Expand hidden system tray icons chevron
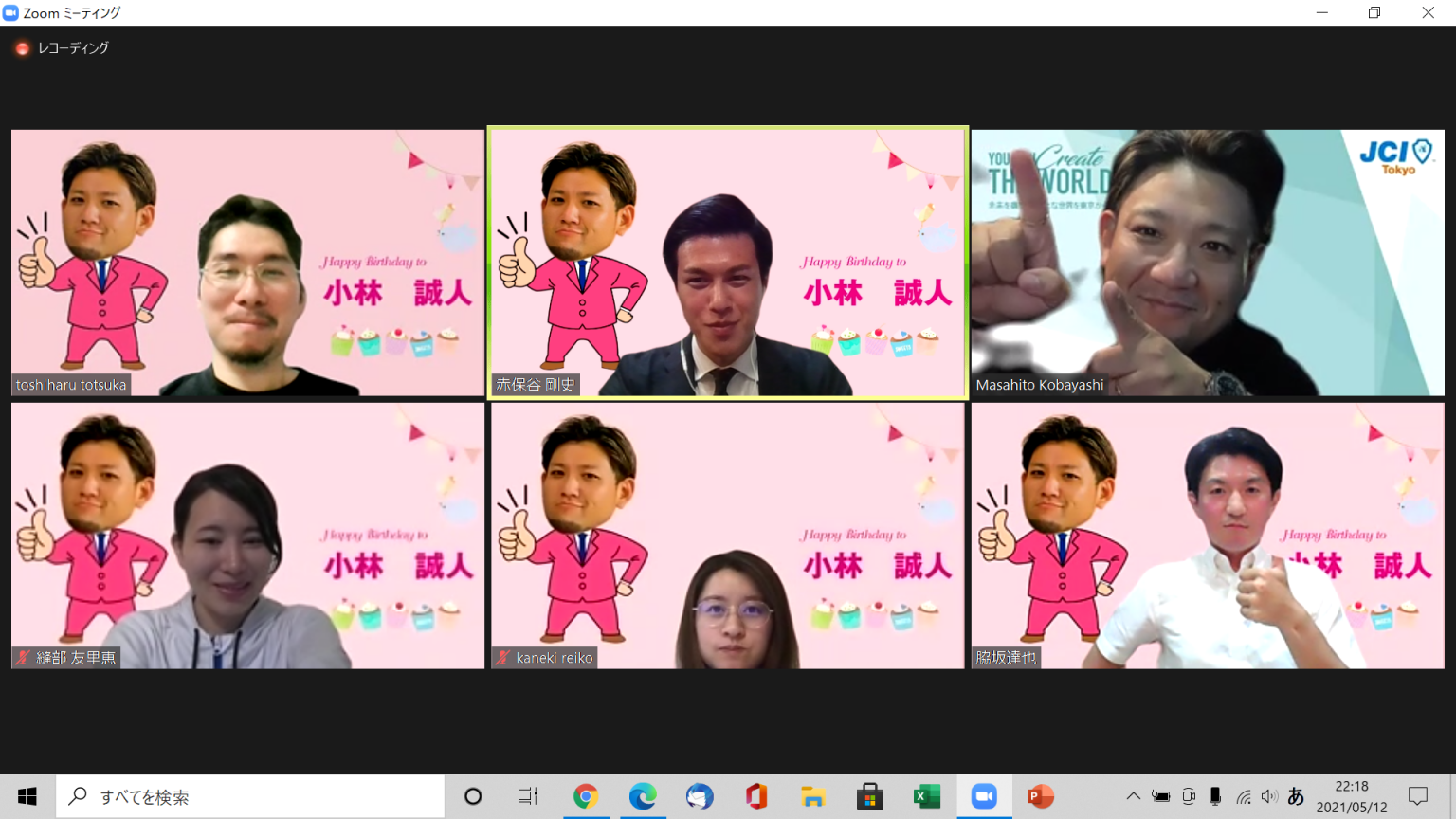 [1133, 796]
